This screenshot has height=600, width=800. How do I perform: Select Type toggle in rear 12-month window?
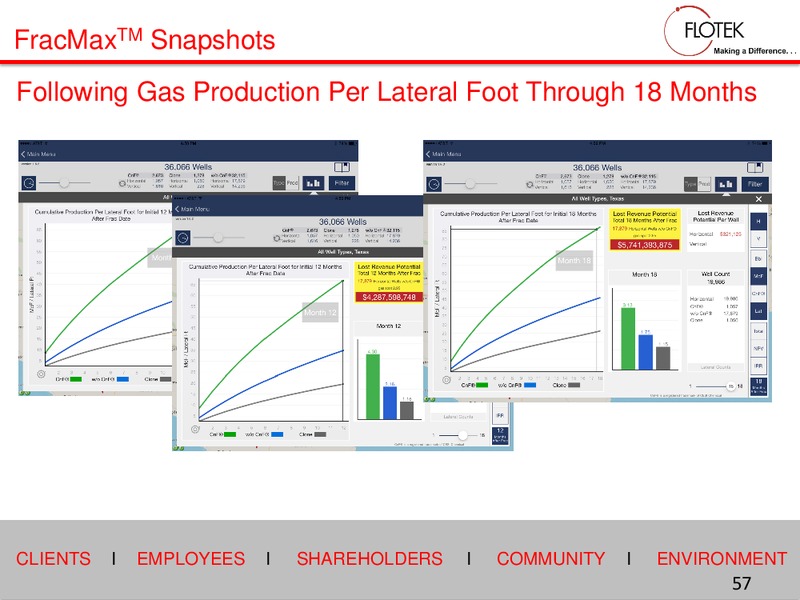coord(279,183)
